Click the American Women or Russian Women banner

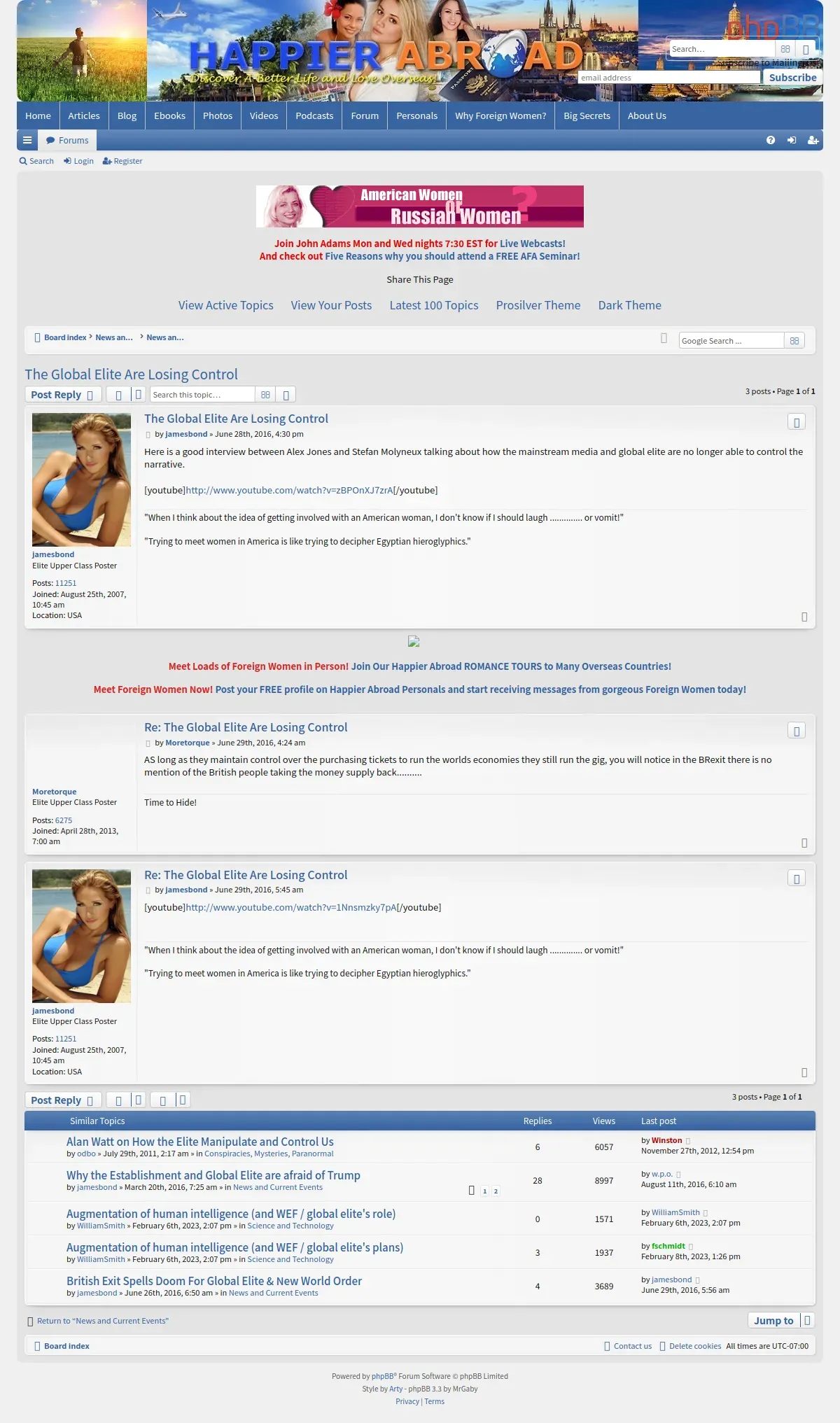[x=420, y=206]
